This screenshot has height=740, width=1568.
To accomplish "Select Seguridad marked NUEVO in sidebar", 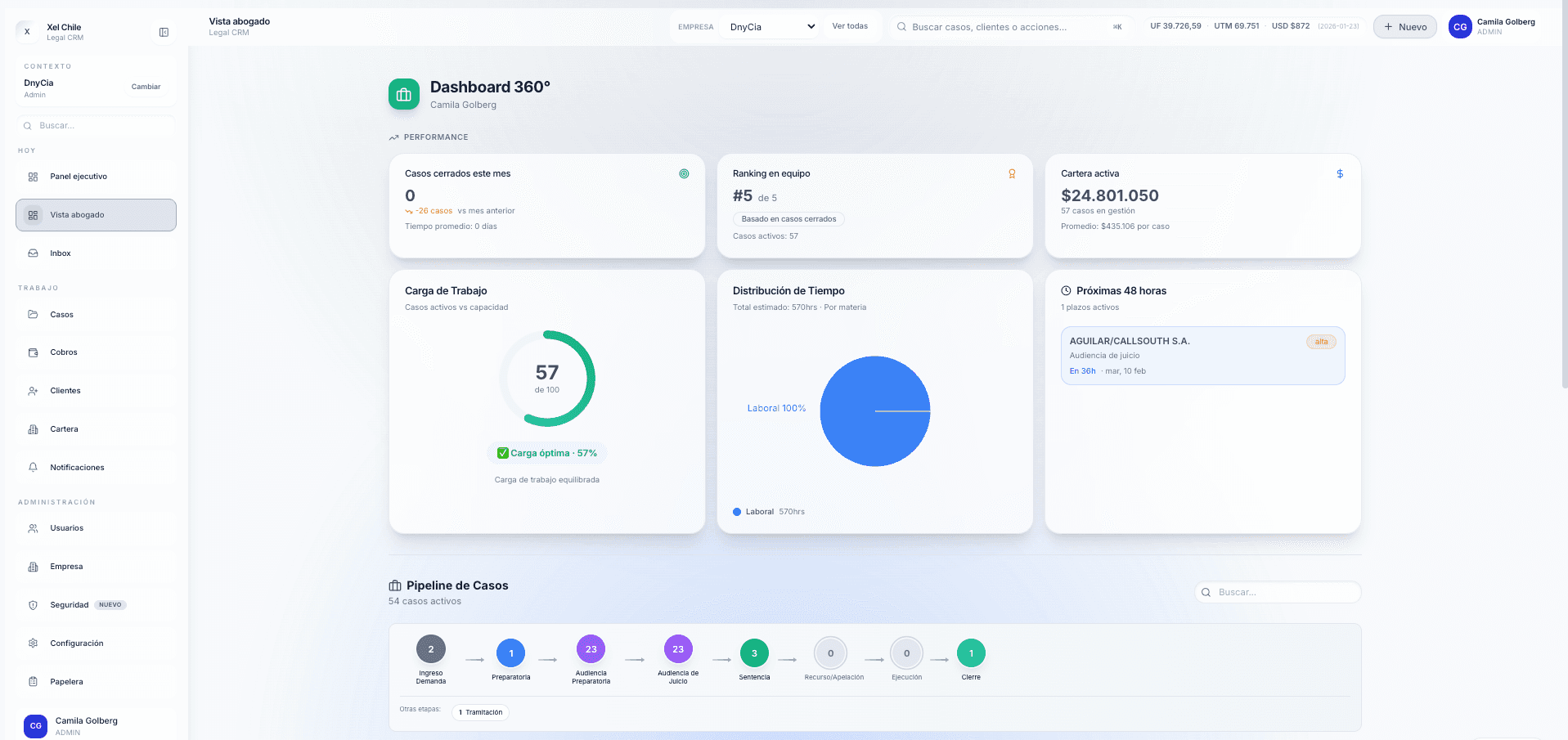I will [70, 604].
